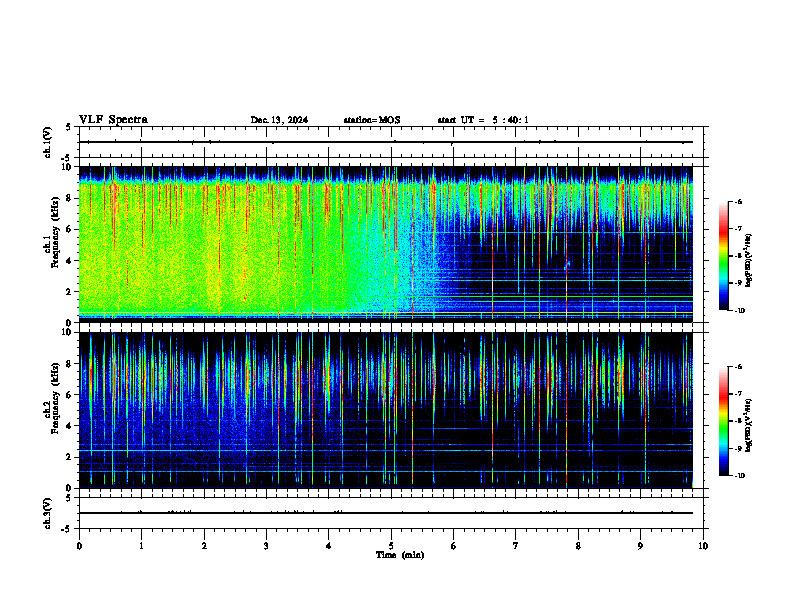
Task: Click time axis tick label "5"
Action: [x=391, y=546]
